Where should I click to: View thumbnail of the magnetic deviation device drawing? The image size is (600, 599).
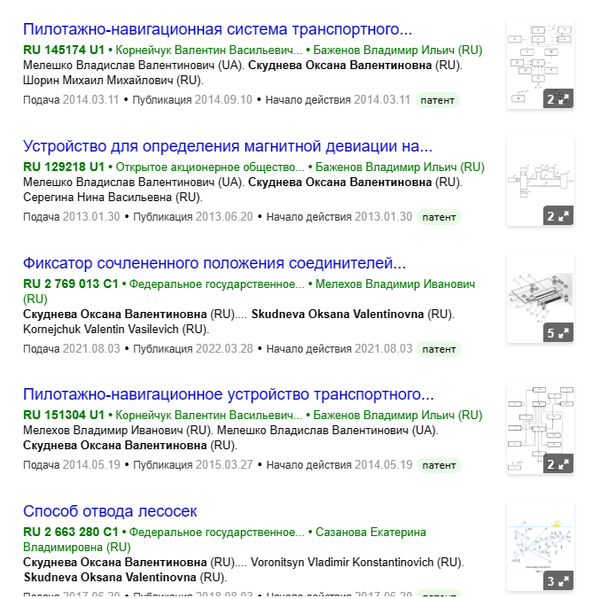[x=540, y=181]
